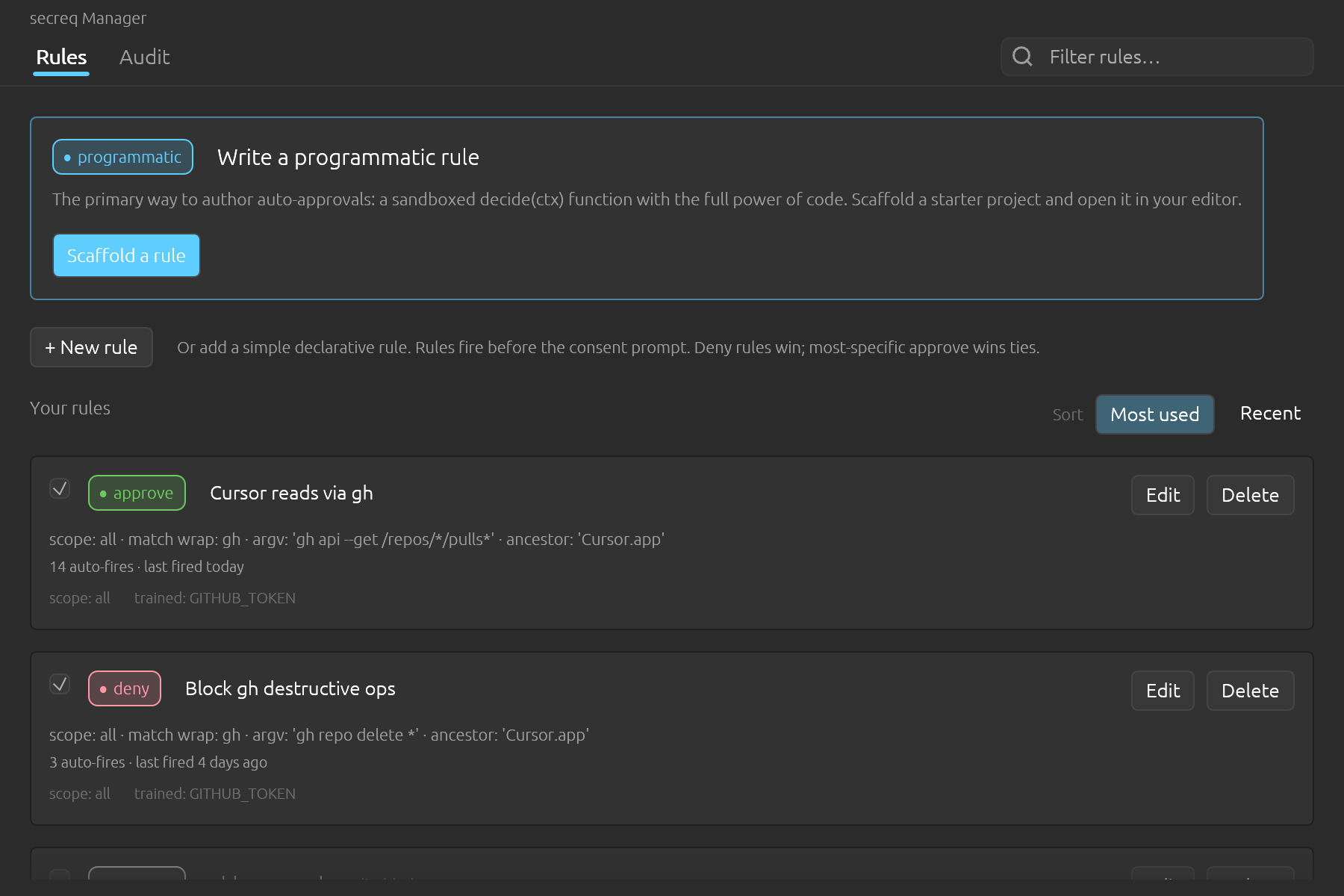
Task: Toggle the Cursor reads via gh checkbox
Action: click(x=60, y=488)
